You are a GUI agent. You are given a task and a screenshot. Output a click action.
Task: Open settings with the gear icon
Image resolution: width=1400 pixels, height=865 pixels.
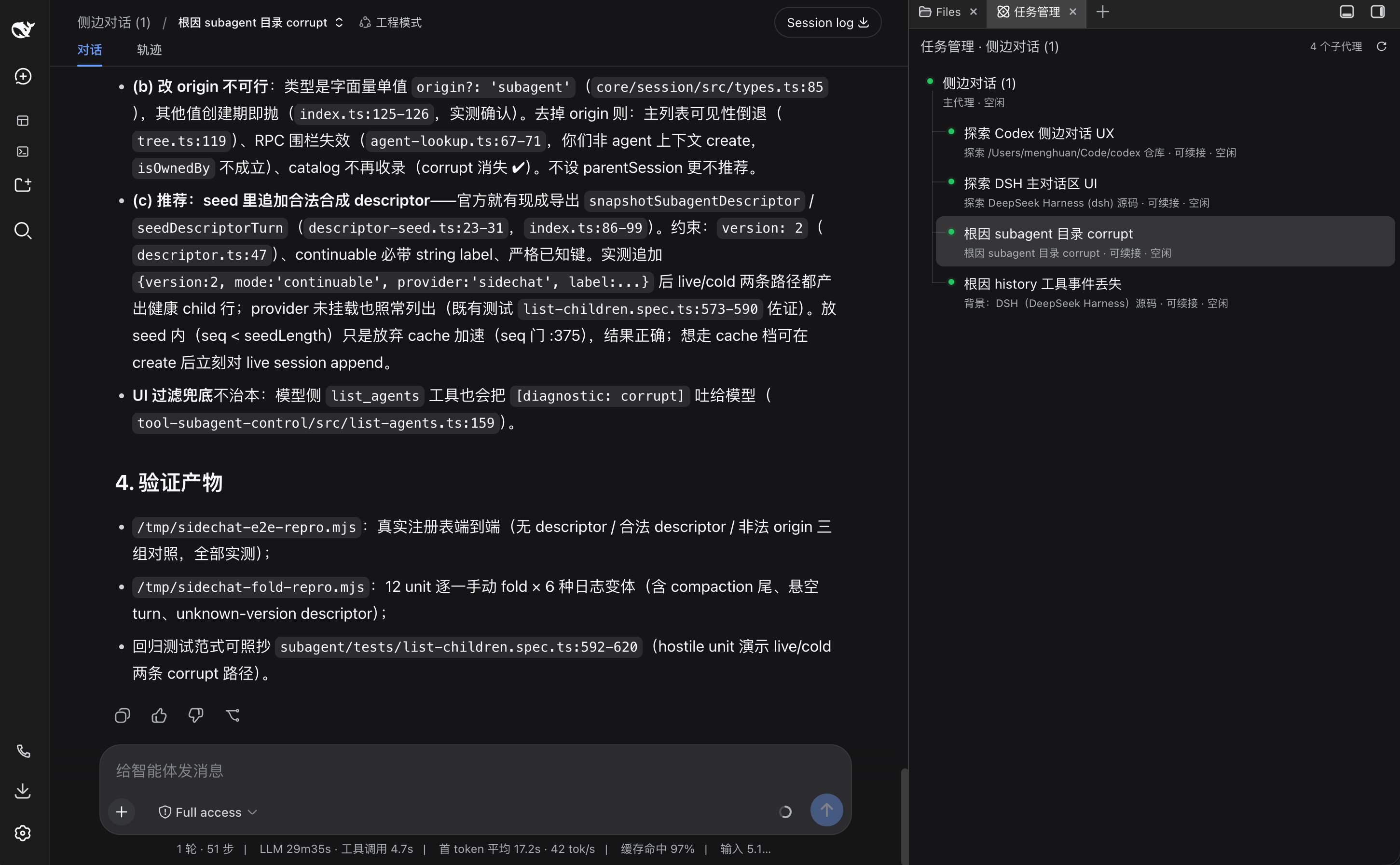click(x=23, y=833)
